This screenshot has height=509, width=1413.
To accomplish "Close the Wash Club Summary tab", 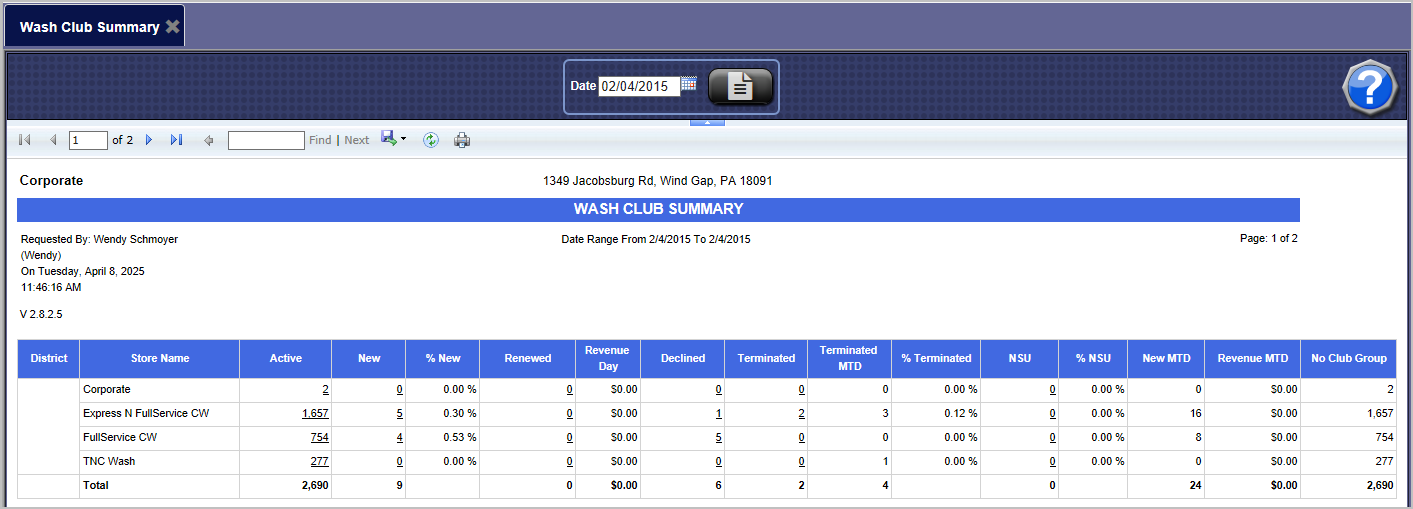I will click(173, 27).
